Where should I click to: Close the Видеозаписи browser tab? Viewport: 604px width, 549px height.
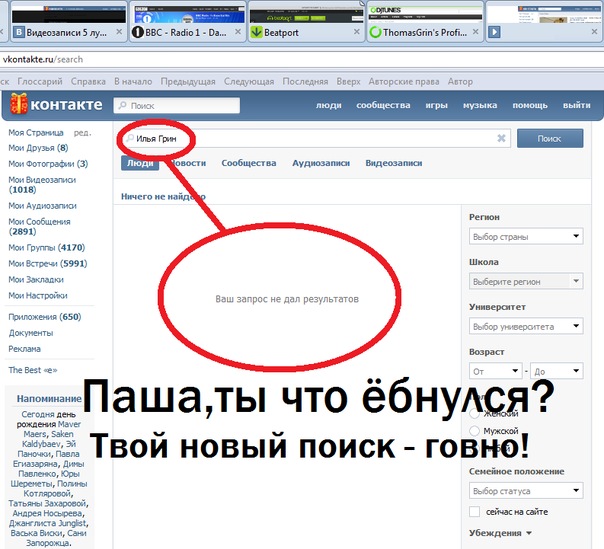[119, 32]
